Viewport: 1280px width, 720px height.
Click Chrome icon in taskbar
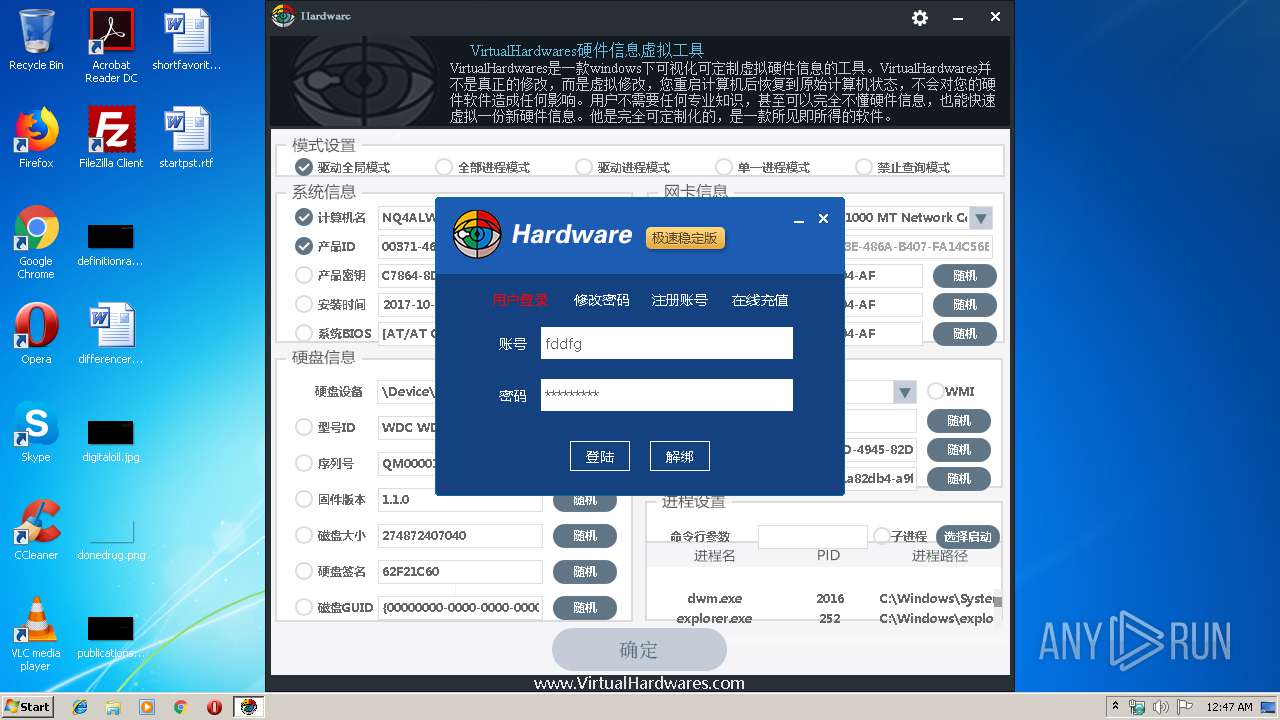(180, 707)
